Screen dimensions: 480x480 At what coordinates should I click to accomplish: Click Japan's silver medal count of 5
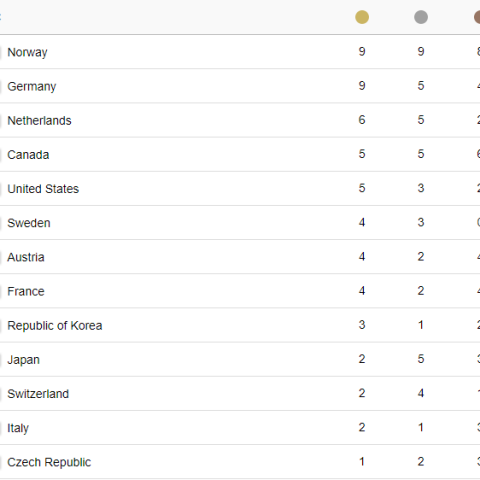tap(421, 359)
